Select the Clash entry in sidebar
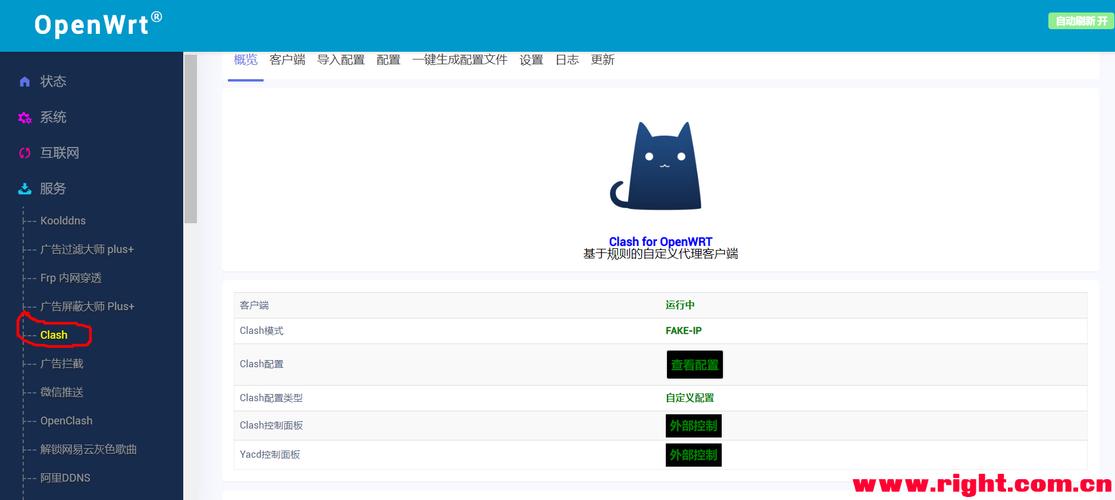This screenshot has height=500, width=1115. pos(54,335)
